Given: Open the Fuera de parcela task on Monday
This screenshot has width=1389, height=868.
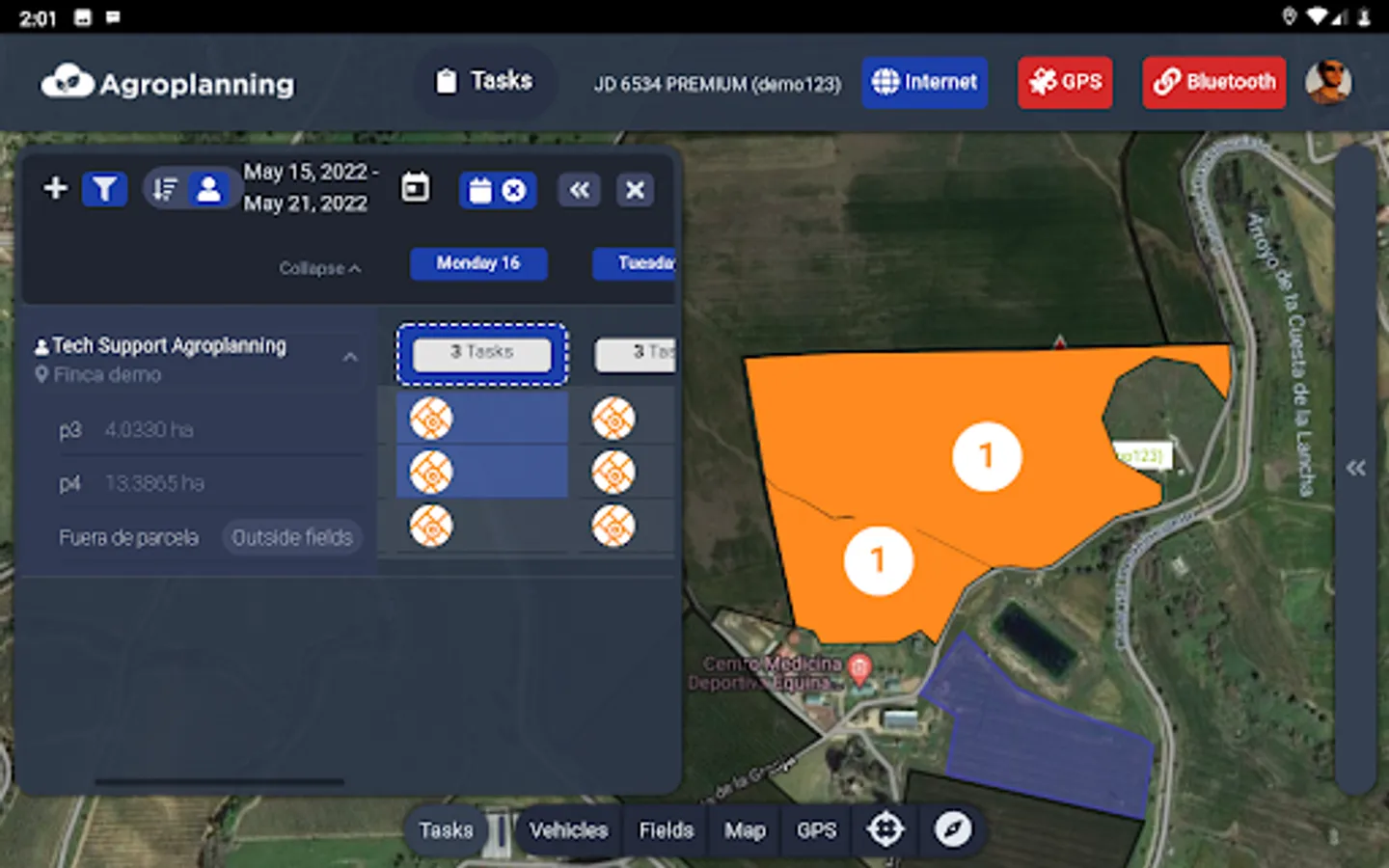Looking at the screenshot, I should (x=431, y=527).
